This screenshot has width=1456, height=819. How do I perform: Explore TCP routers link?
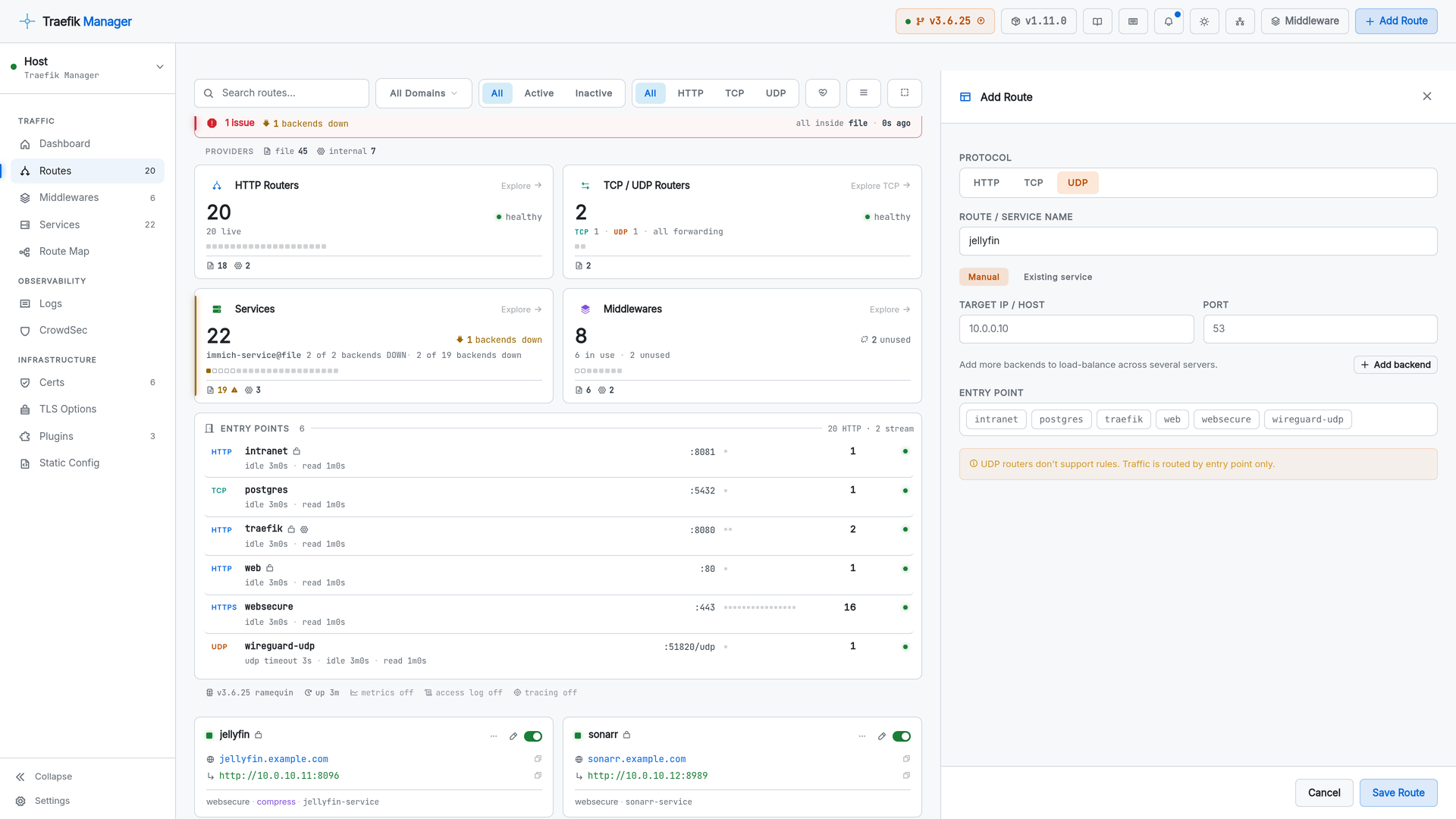point(880,186)
